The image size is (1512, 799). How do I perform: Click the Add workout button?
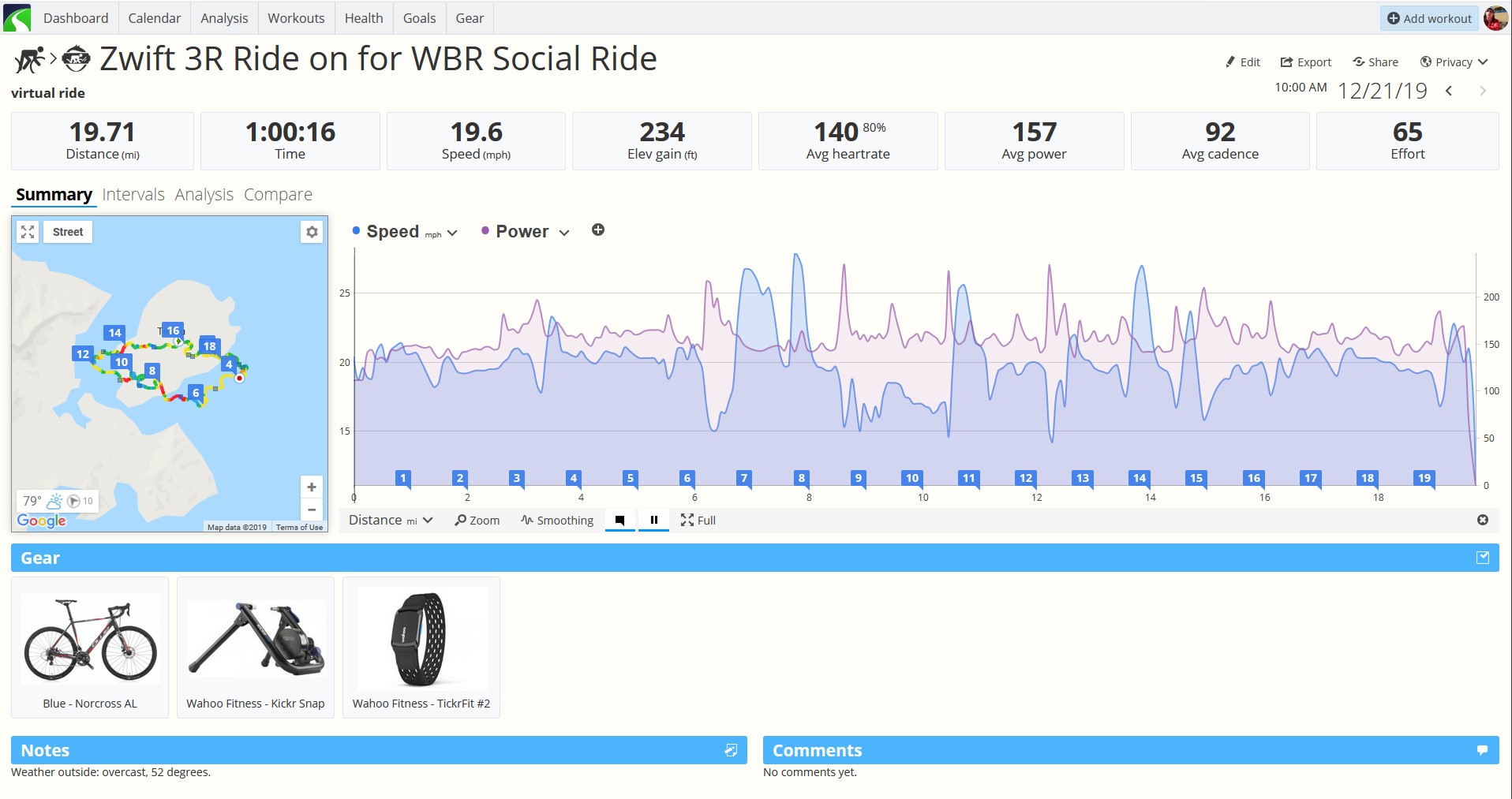[x=1429, y=18]
